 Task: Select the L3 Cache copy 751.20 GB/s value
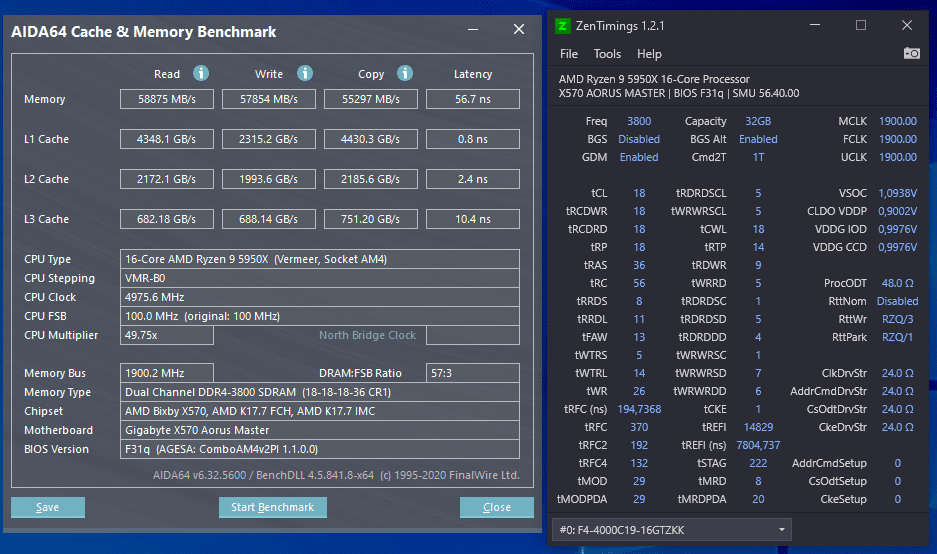pos(370,219)
